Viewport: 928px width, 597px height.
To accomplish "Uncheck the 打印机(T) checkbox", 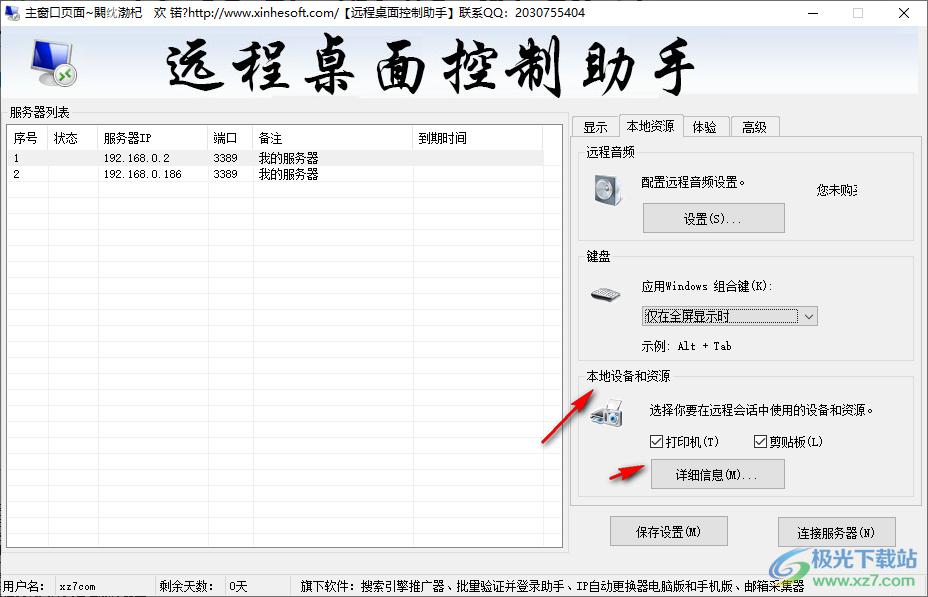I will tap(657, 441).
